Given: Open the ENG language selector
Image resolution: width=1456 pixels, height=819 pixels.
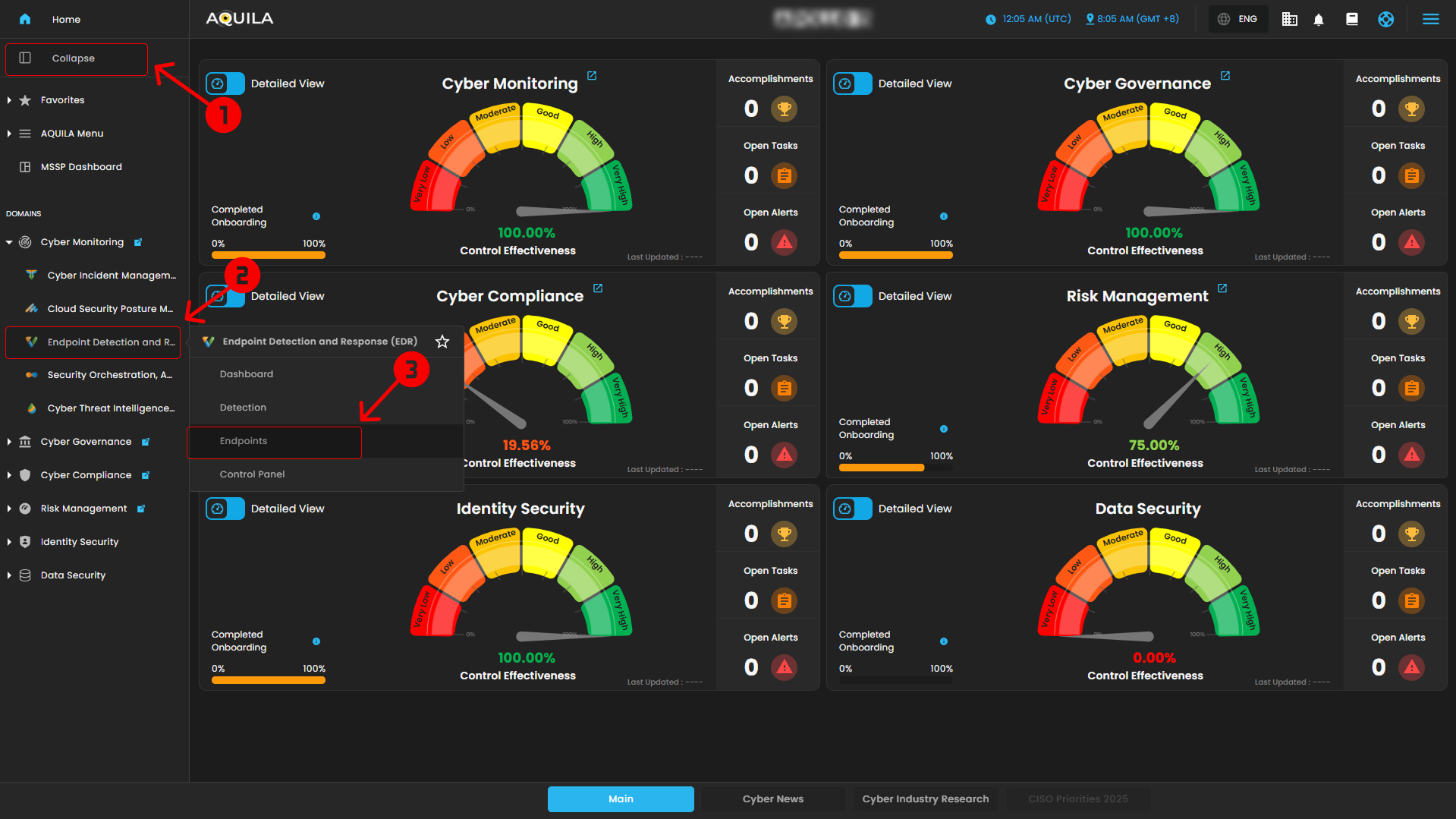Looking at the screenshot, I should (1237, 19).
